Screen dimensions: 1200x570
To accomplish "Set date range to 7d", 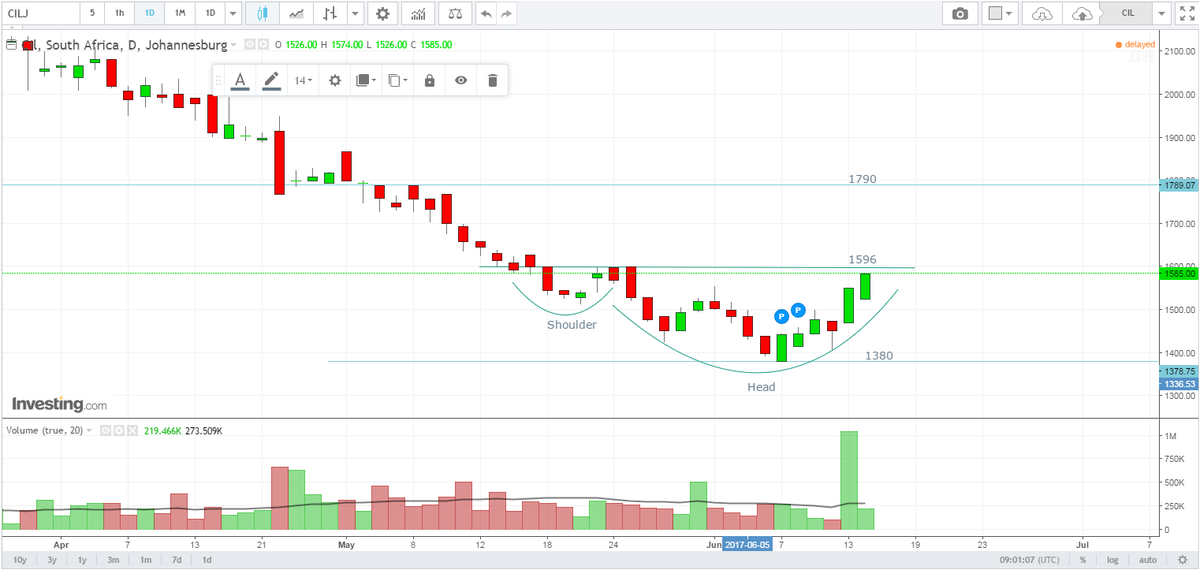I will point(176,560).
